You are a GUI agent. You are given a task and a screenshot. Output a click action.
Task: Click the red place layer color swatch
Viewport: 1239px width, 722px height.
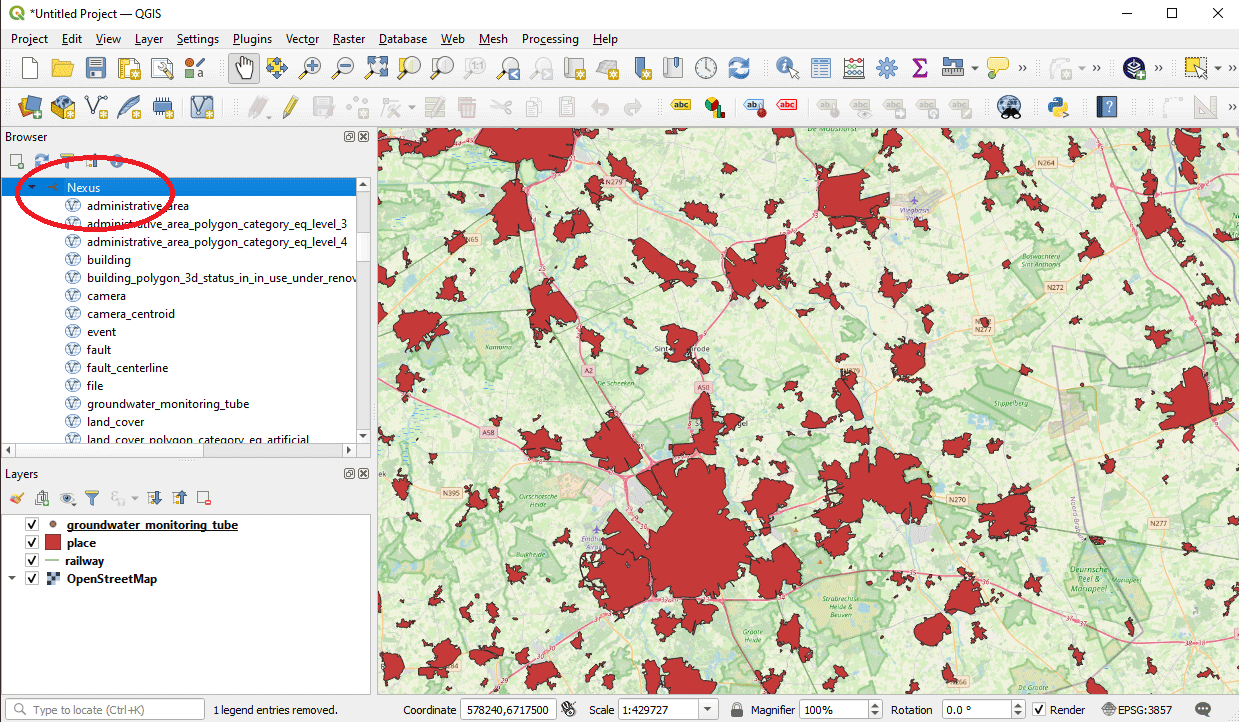(54, 543)
